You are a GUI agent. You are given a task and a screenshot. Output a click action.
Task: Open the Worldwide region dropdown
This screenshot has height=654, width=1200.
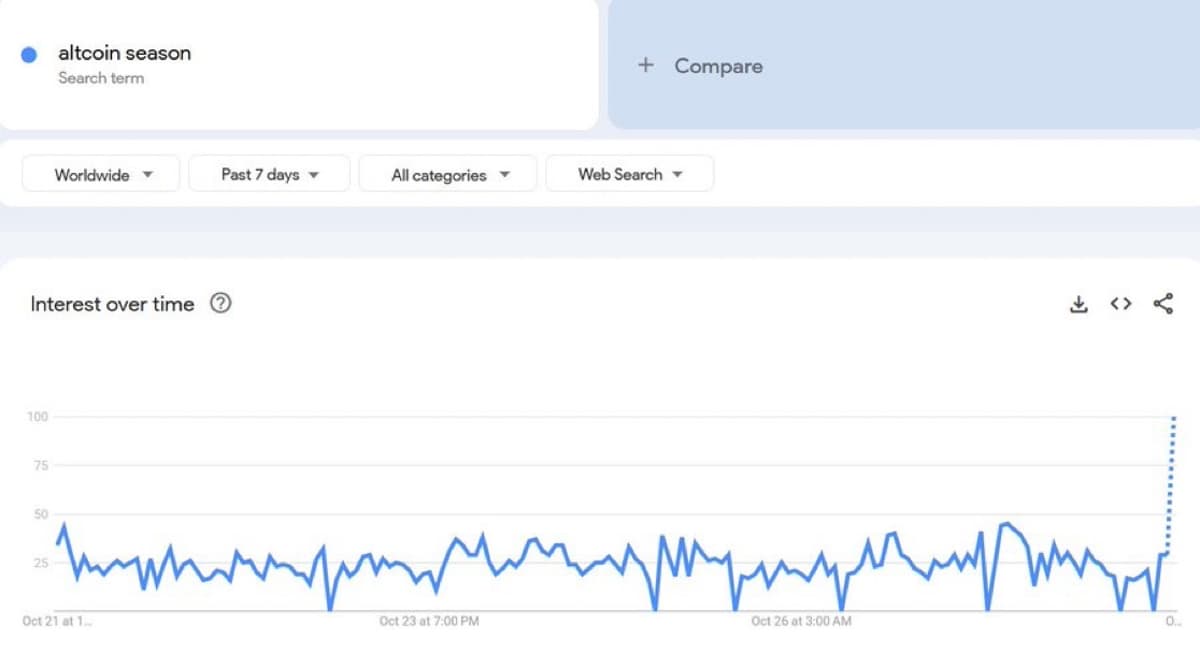tap(100, 174)
